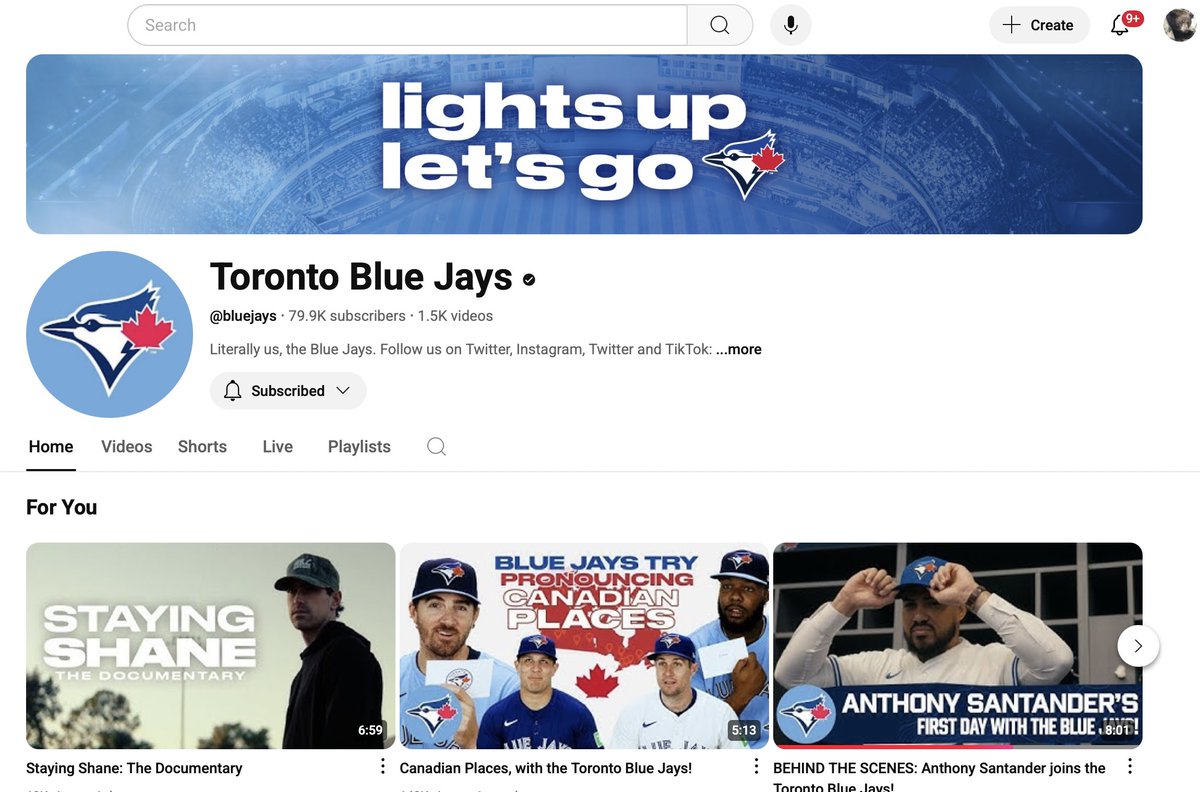Show next videos with the right arrow
The width and height of the screenshot is (1200, 792).
point(1138,646)
